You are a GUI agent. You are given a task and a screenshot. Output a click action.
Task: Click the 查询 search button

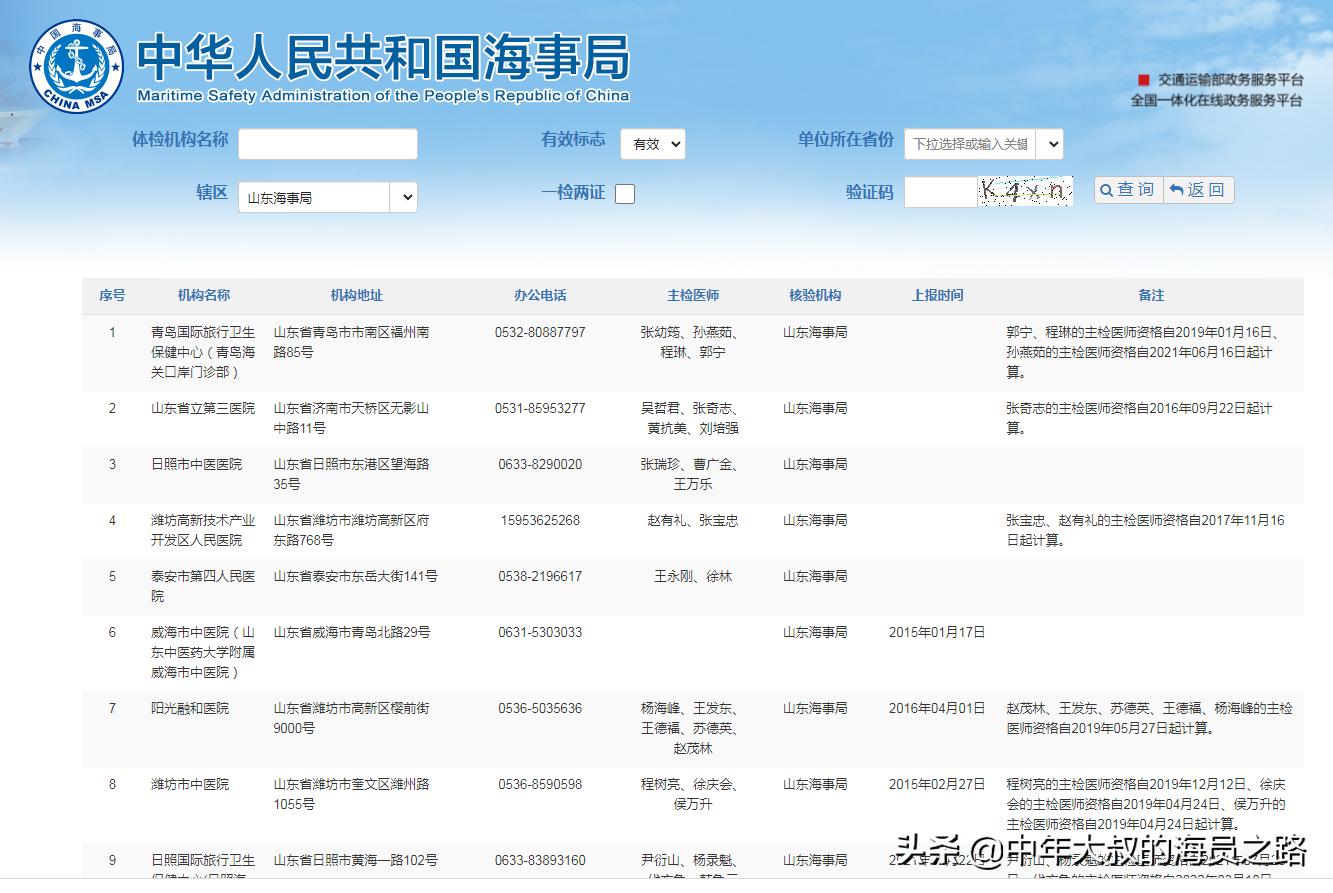tap(1127, 190)
